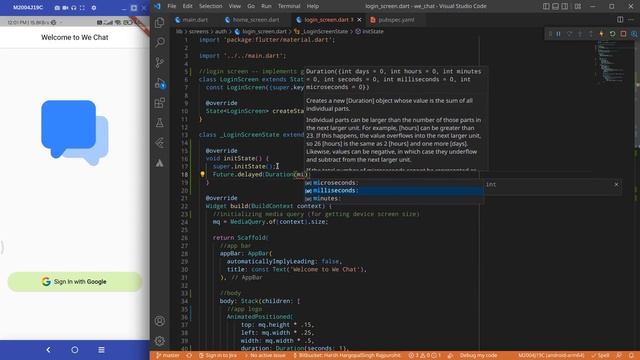
Task: Tap the Android back navigation button
Action: click(48, 350)
